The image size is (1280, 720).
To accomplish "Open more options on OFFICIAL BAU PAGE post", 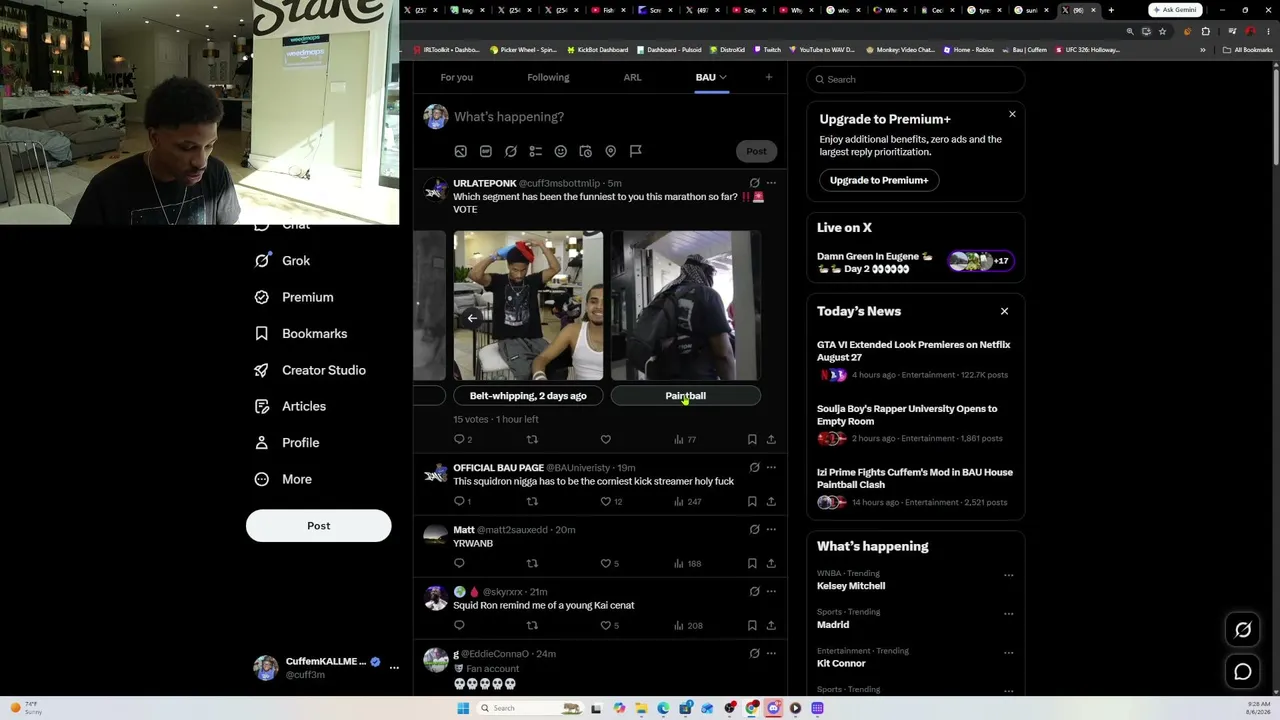I will click(771, 467).
